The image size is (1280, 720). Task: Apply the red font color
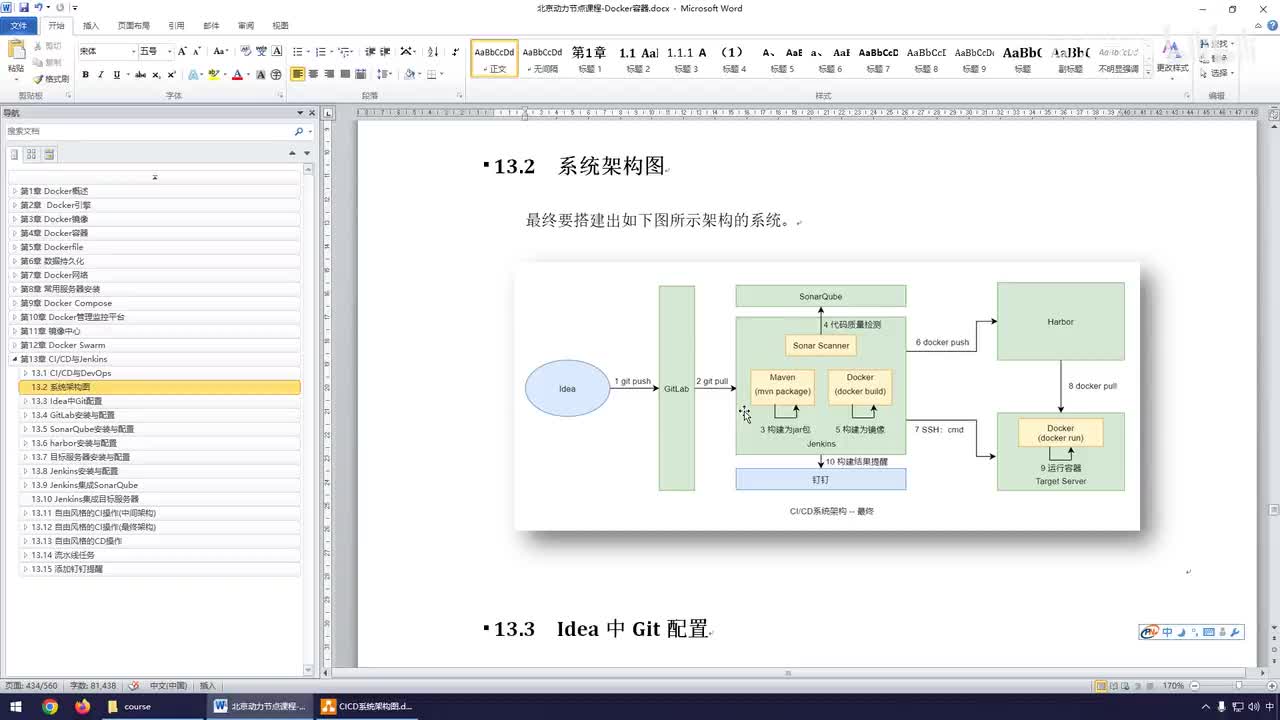pos(237,74)
